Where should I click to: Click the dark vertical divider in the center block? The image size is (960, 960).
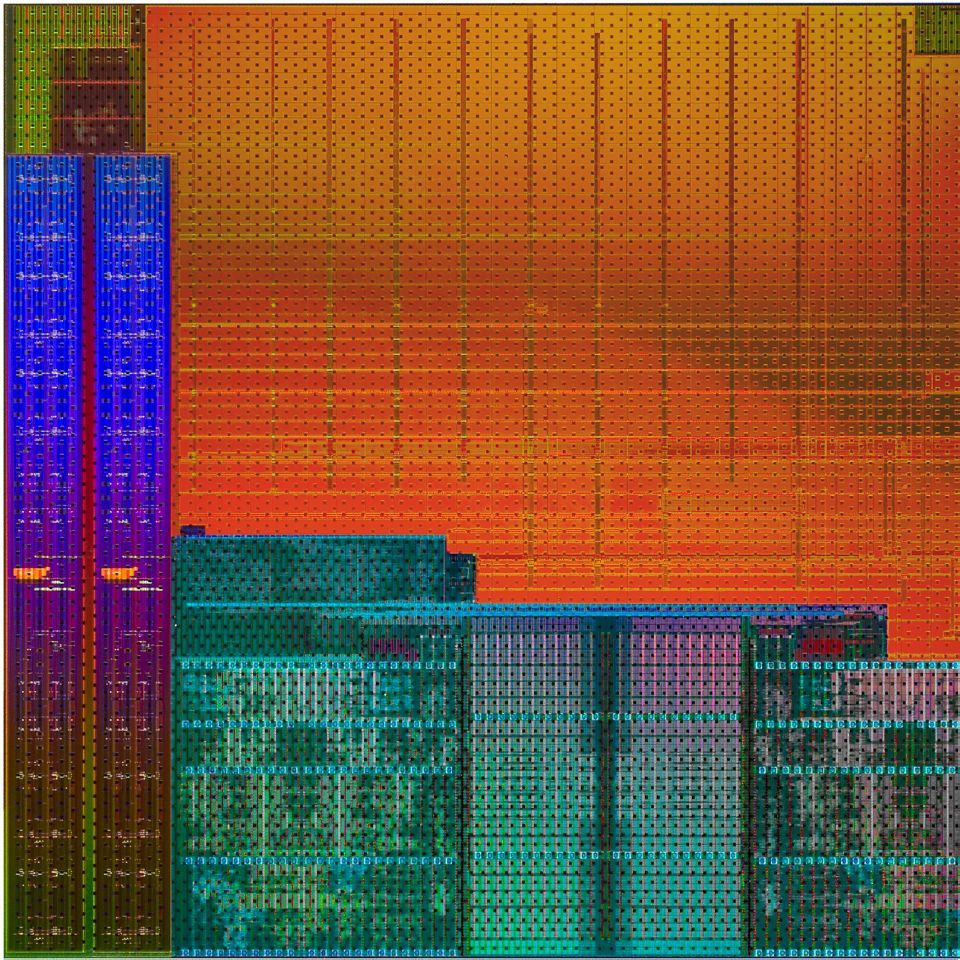click(x=604, y=780)
